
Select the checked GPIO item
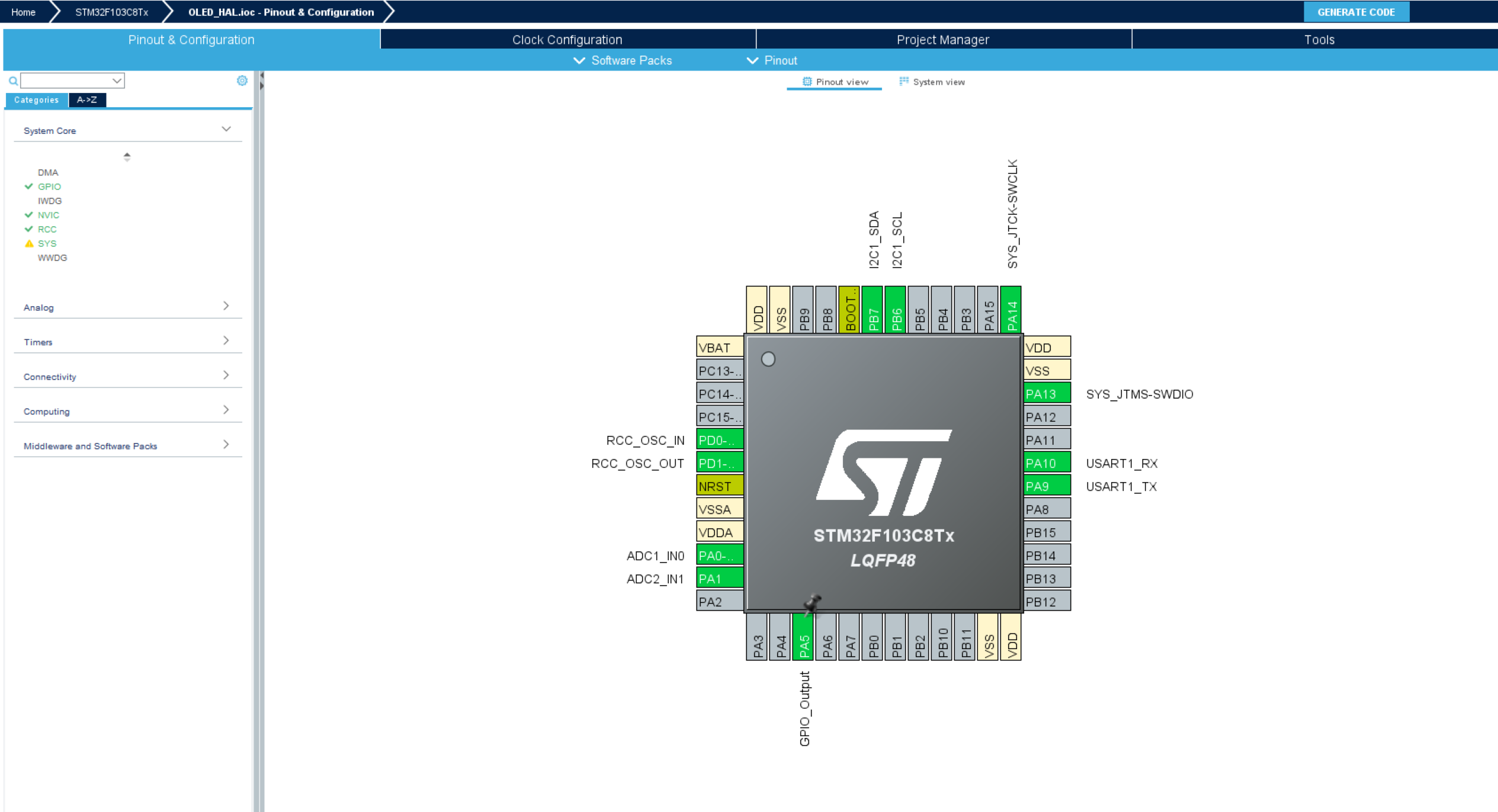coord(49,187)
